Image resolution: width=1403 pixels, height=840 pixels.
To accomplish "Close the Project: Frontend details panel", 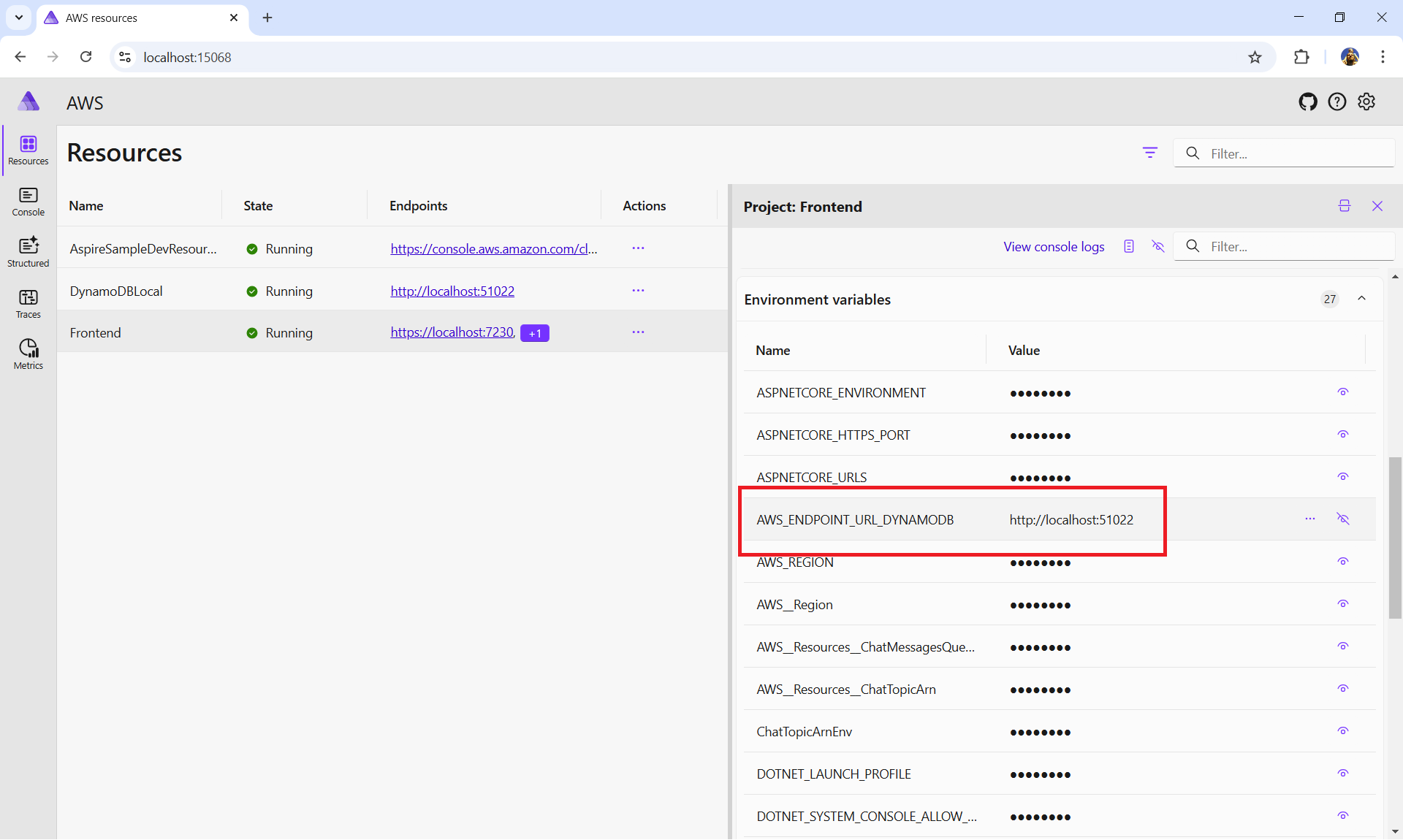I will tap(1377, 206).
